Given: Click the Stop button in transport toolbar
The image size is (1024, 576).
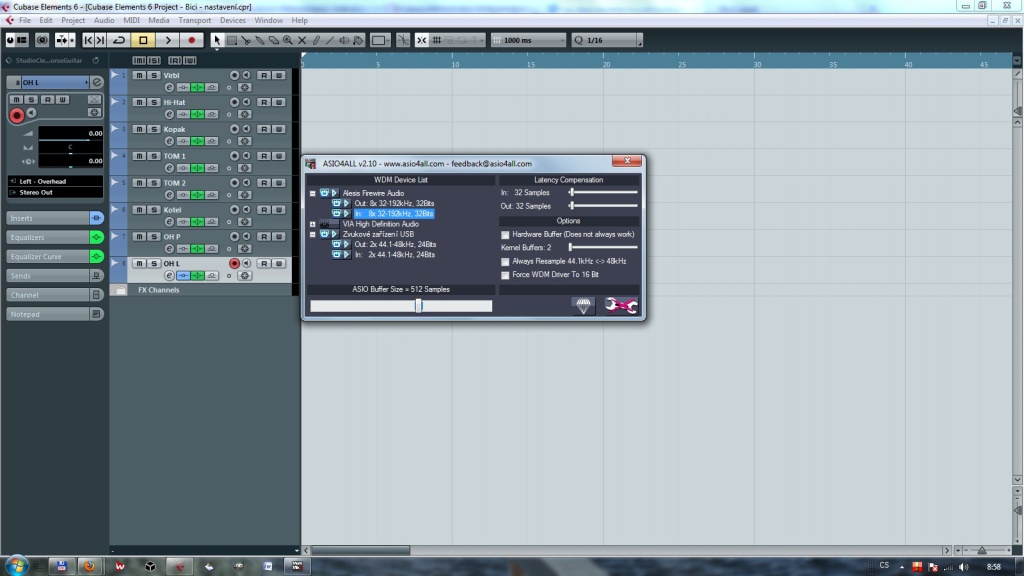Looking at the screenshot, I should 143,40.
